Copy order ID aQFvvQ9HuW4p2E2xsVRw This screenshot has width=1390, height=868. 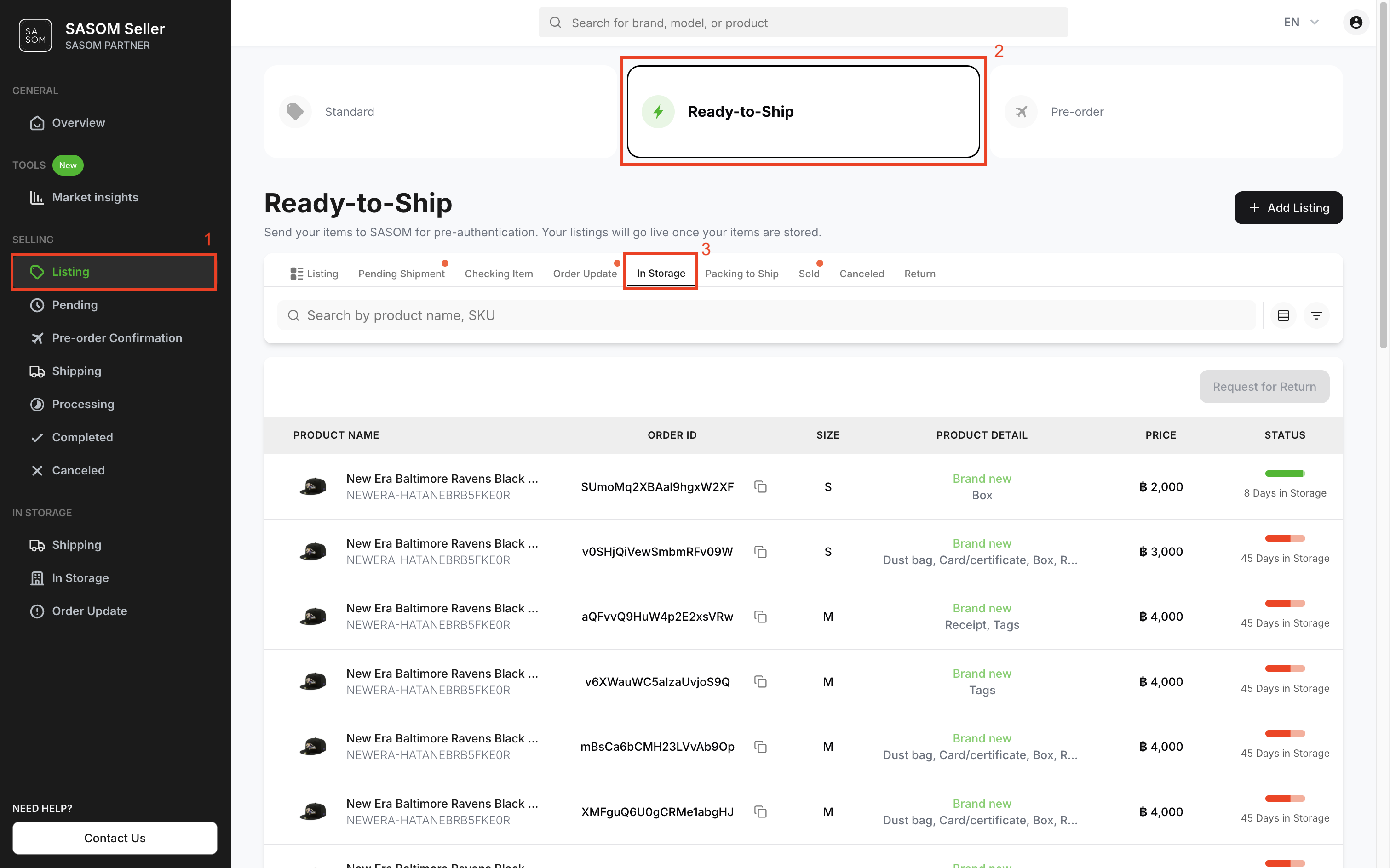(760, 617)
